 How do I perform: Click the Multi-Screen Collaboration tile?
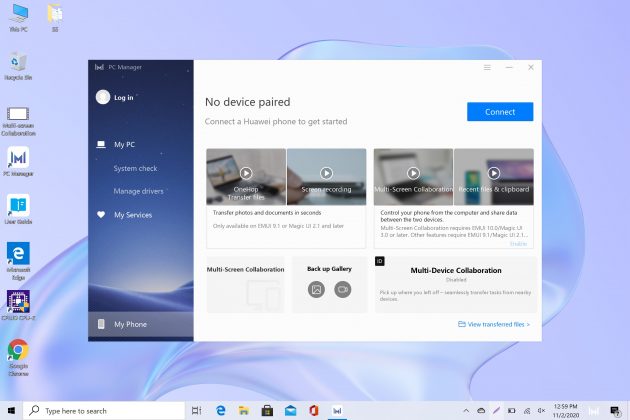coord(245,284)
